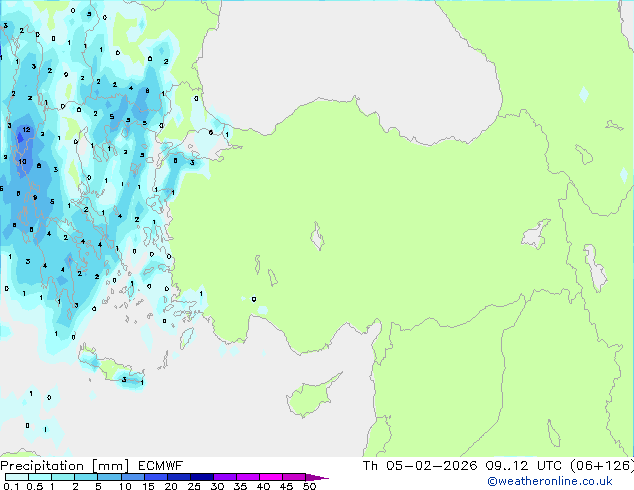This screenshot has height=490, width=634.
Task: Click the Cyprus island on the map
Action: tap(311, 396)
